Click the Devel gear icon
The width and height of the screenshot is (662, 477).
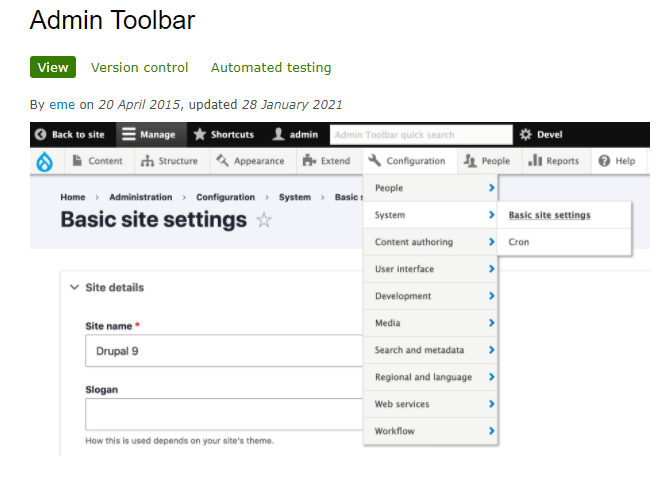coord(525,134)
